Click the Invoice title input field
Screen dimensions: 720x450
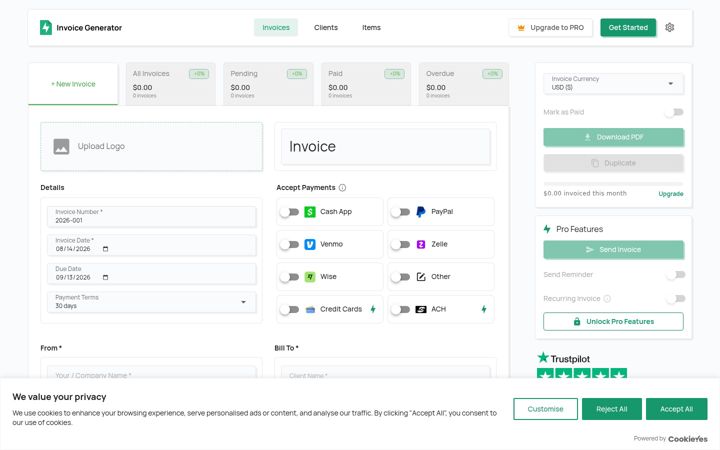point(385,146)
